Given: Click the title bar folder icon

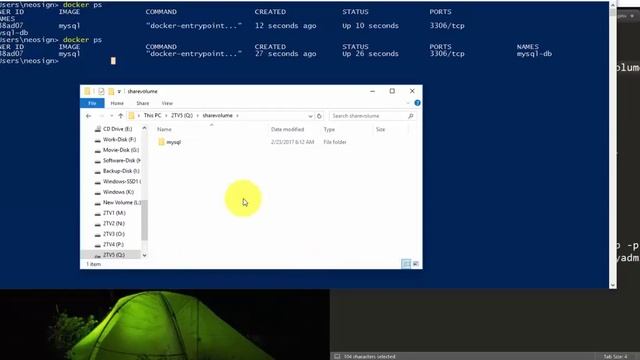Looking at the screenshot, I should 87,91.
